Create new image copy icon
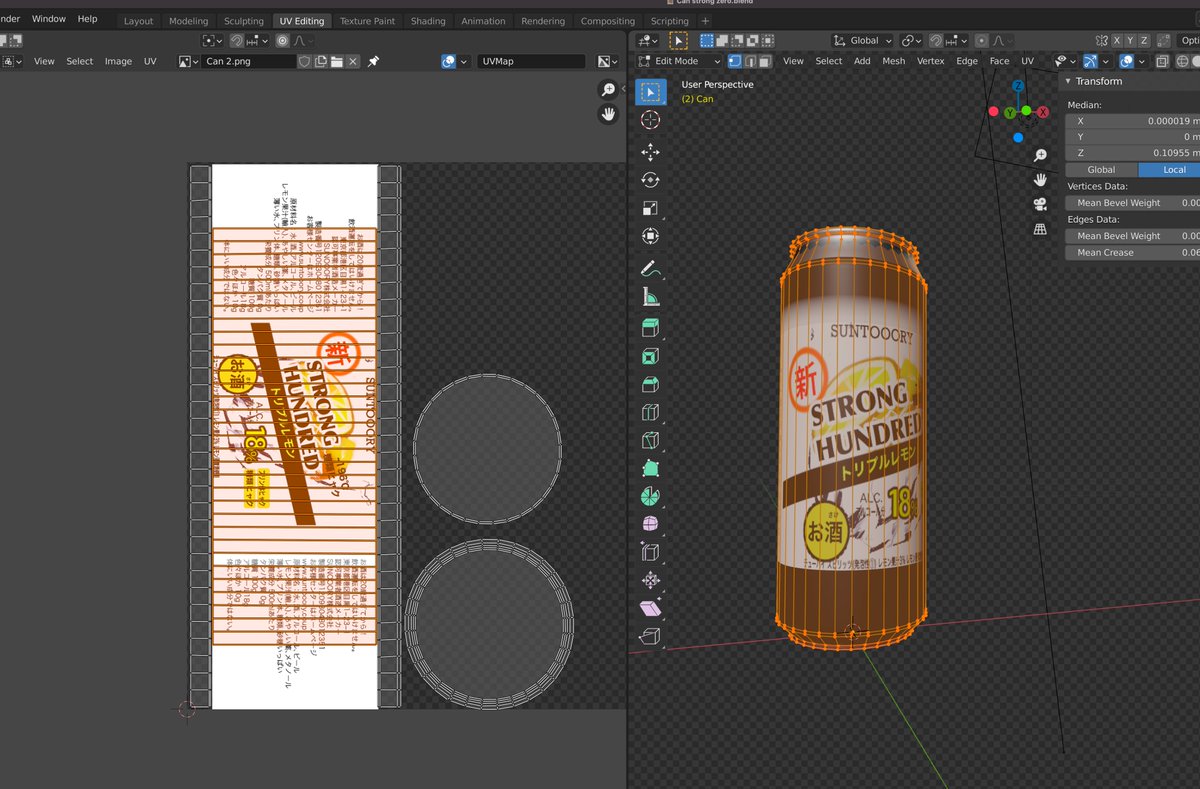The image size is (1200, 789). (321, 61)
